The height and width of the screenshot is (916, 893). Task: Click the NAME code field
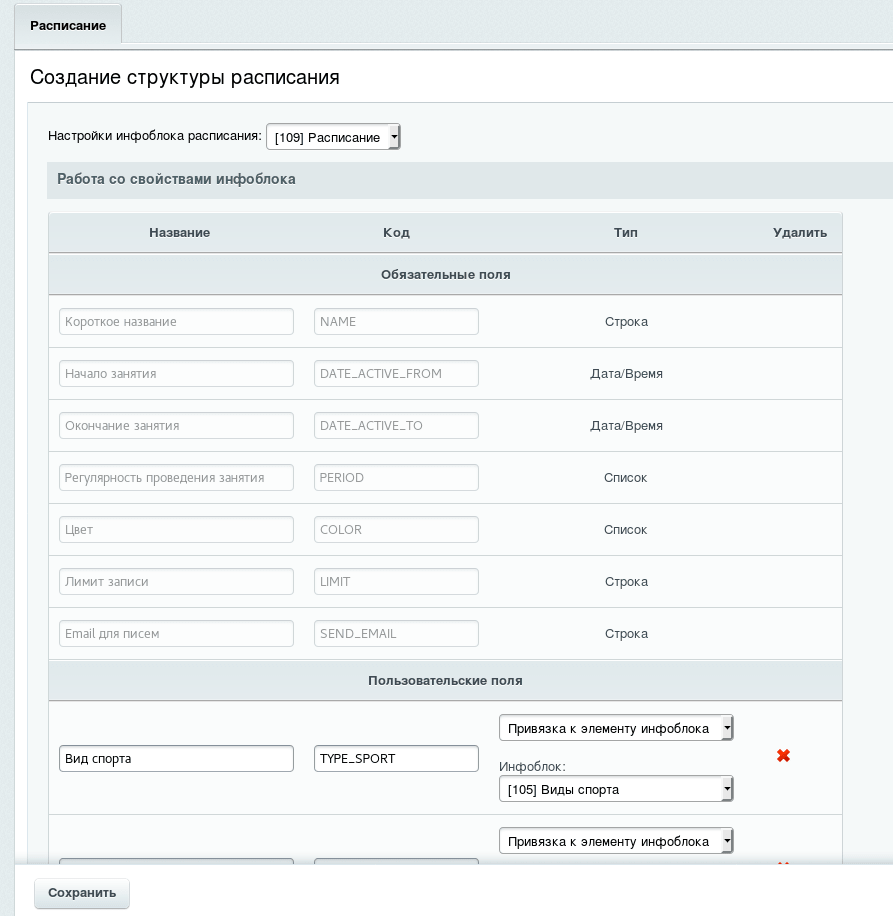pyautogui.click(x=396, y=321)
